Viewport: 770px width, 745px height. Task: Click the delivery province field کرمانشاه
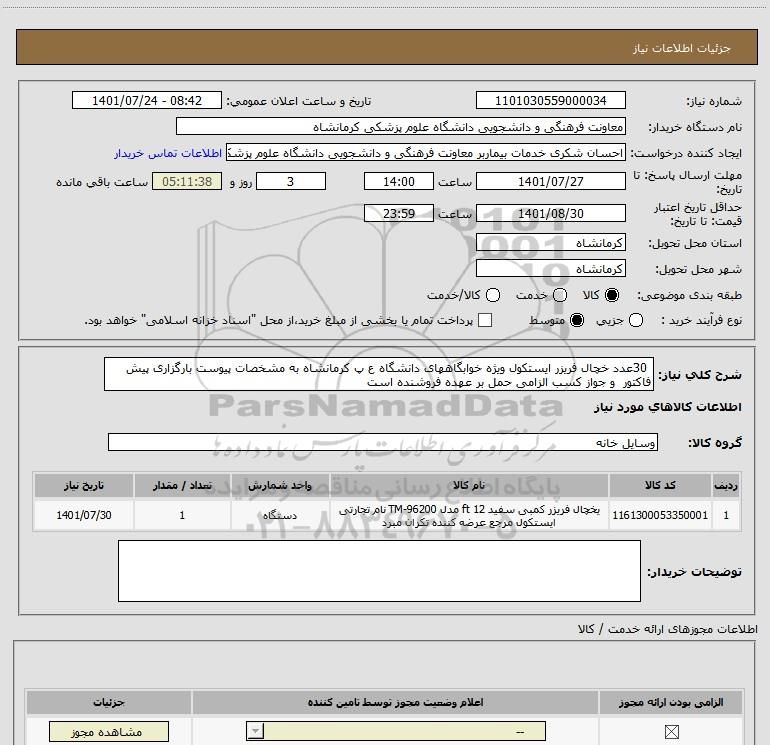[x=550, y=243]
